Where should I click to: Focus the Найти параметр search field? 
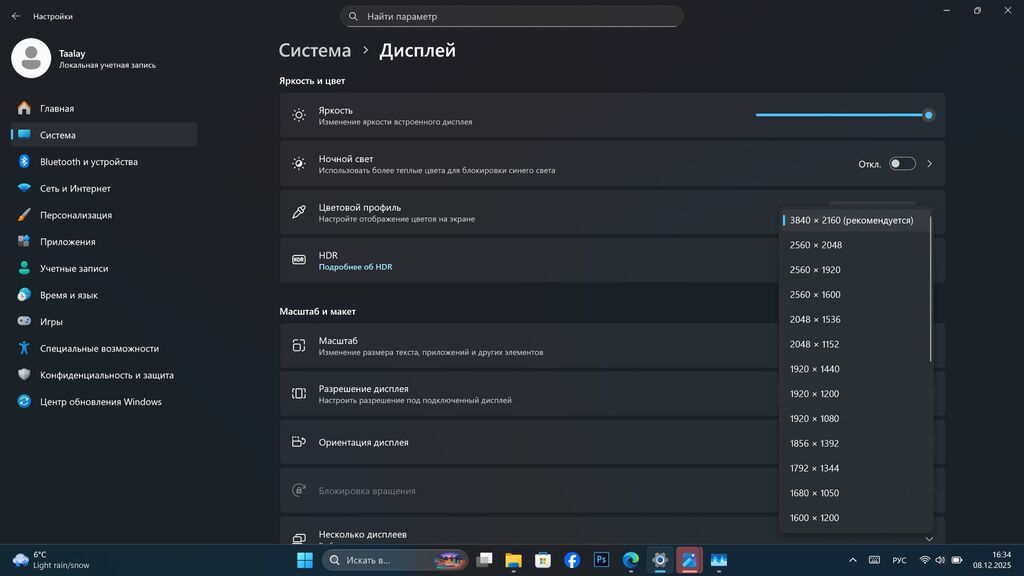511,16
